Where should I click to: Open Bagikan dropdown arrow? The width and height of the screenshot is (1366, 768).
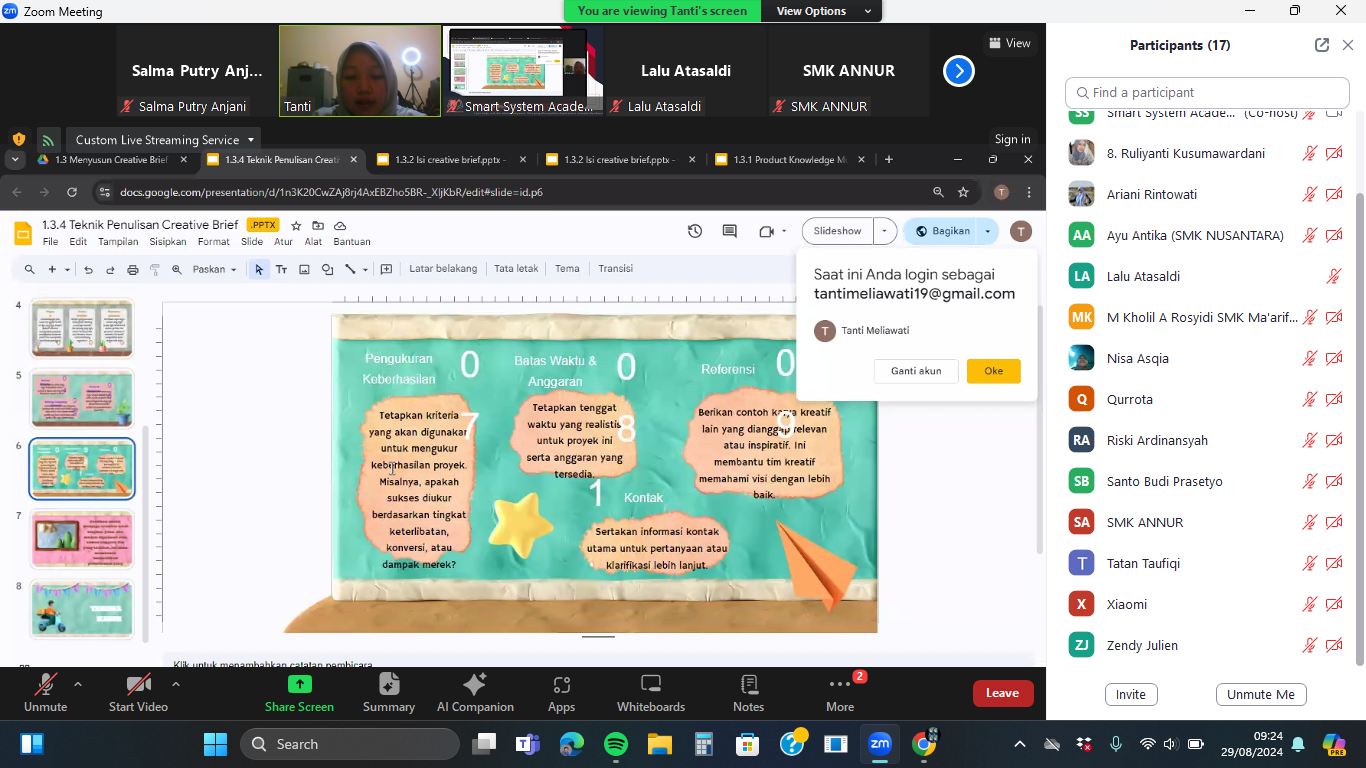988,231
